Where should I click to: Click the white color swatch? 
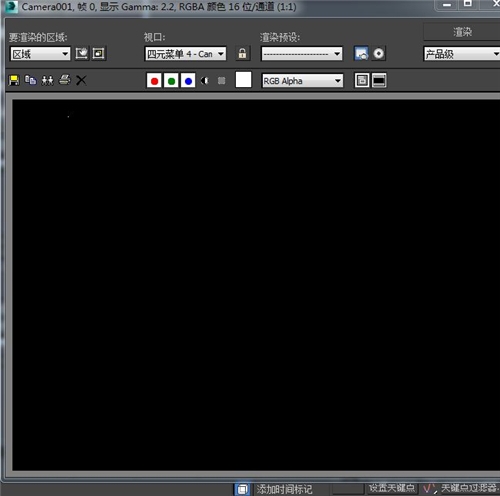click(x=243, y=80)
